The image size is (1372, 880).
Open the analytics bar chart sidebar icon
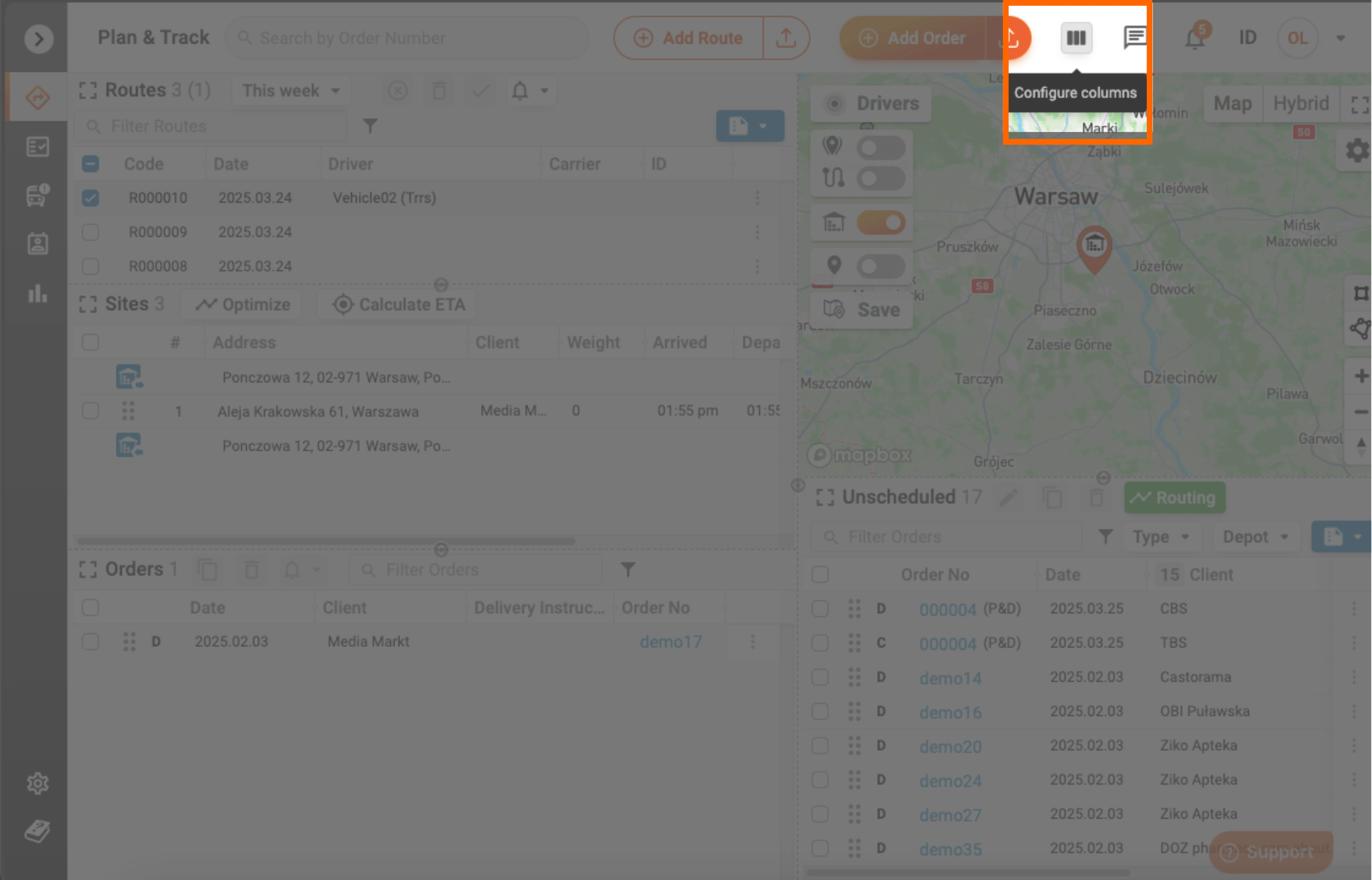click(x=38, y=293)
